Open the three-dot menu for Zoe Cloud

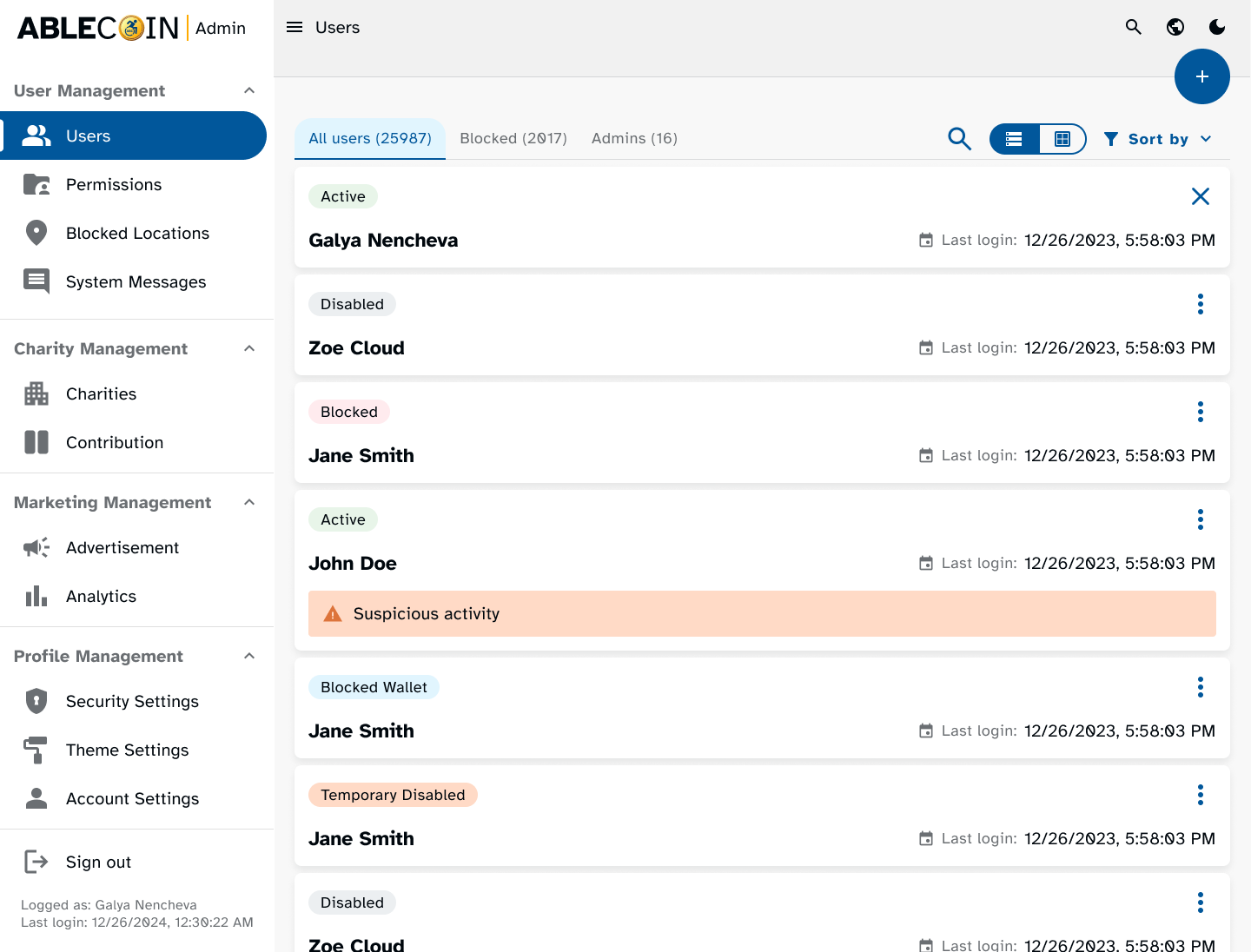1200,304
